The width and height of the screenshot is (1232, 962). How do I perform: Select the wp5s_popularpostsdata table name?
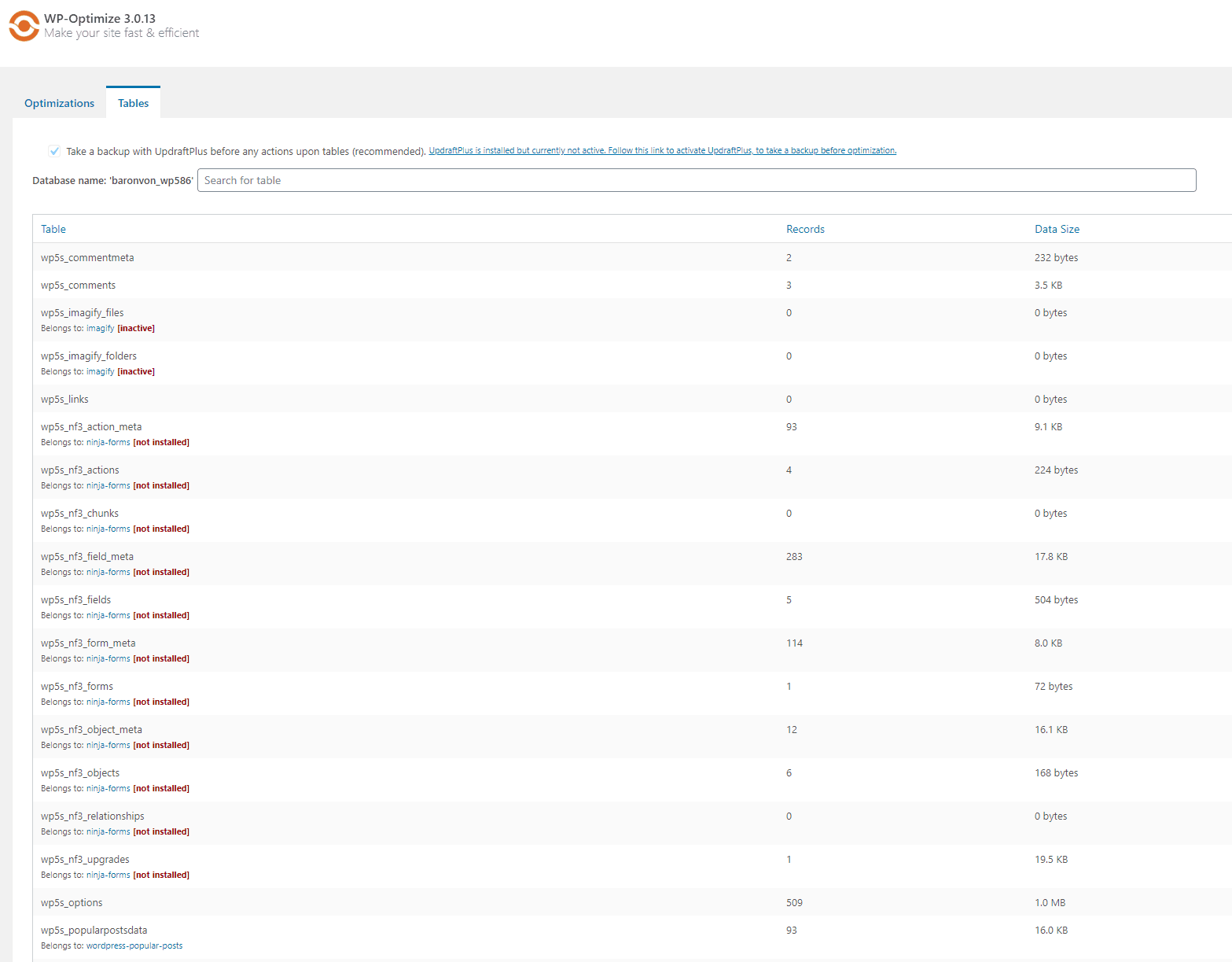pos(94,930)
